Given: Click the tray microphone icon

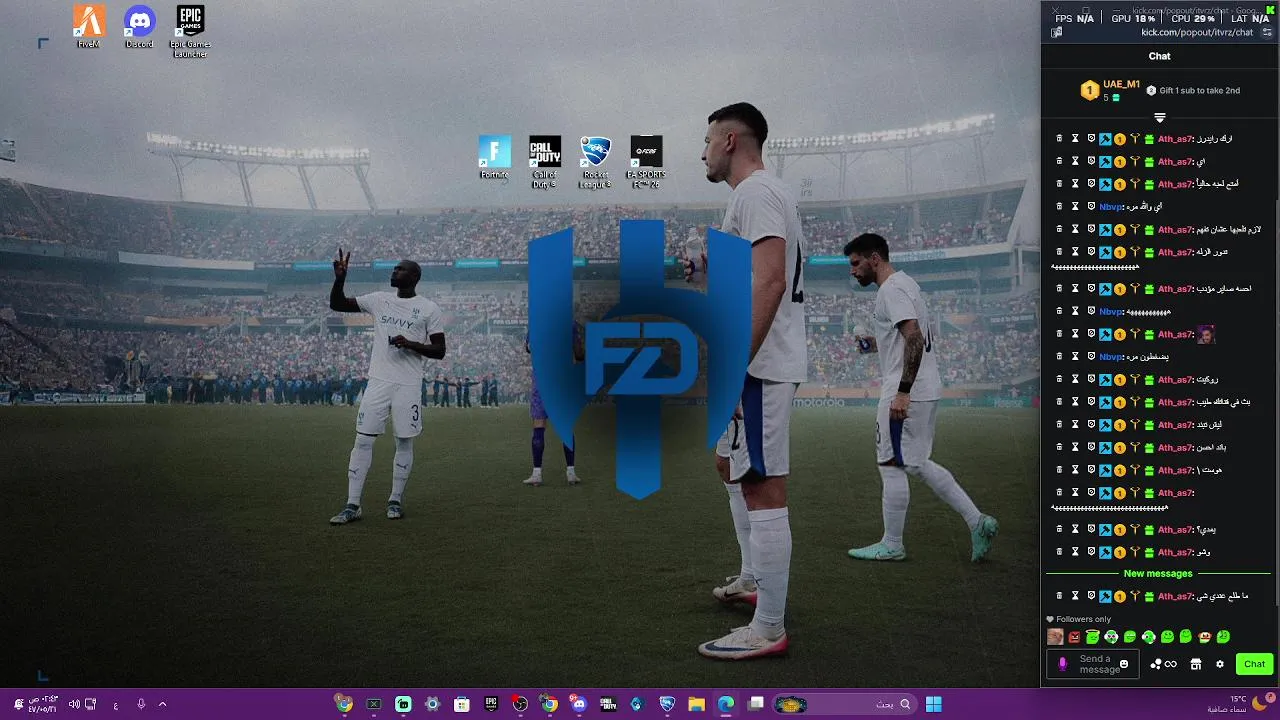Looking at the screenshot, I should tap(141, 704).
